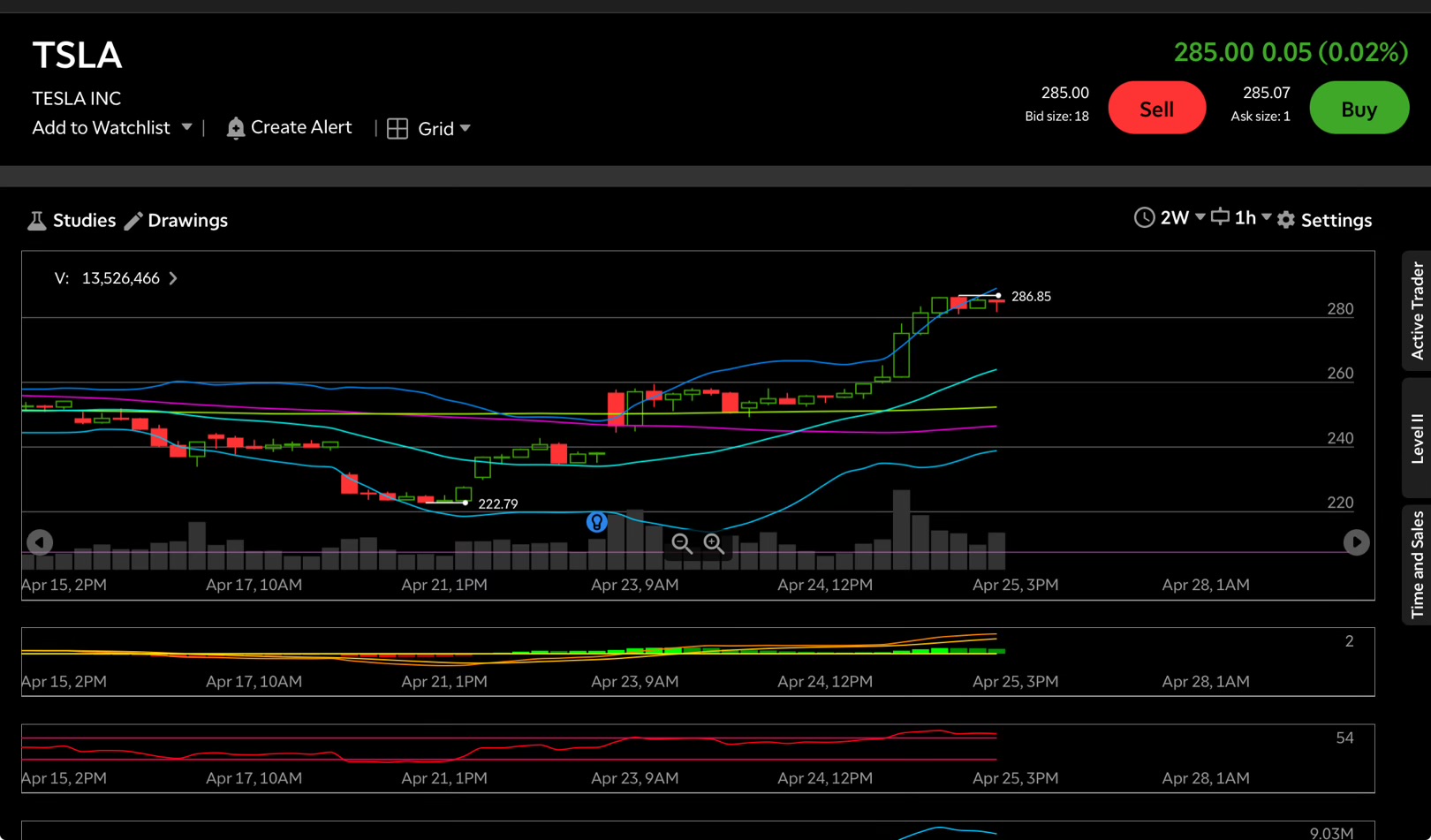Screen dimensions: 1431x840
Task: Click the 285.00 bid price
Action: pos(1064,93)
